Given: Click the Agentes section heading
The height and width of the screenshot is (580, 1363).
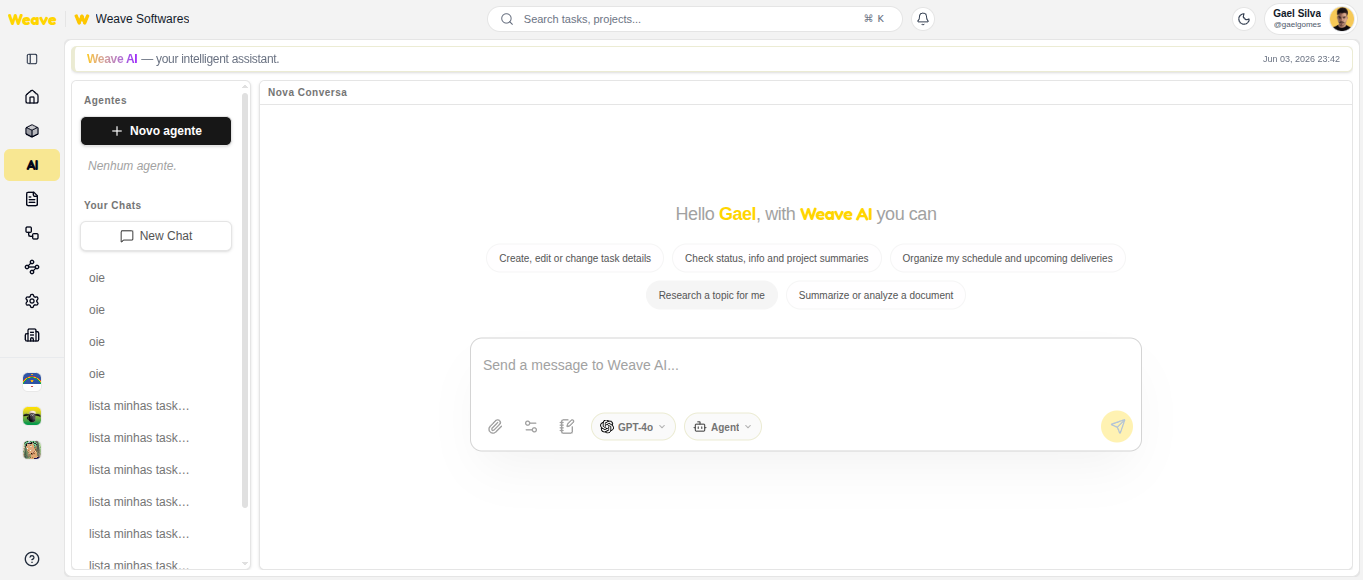Looking at the screenshot, I should click(x=105, y=100).
